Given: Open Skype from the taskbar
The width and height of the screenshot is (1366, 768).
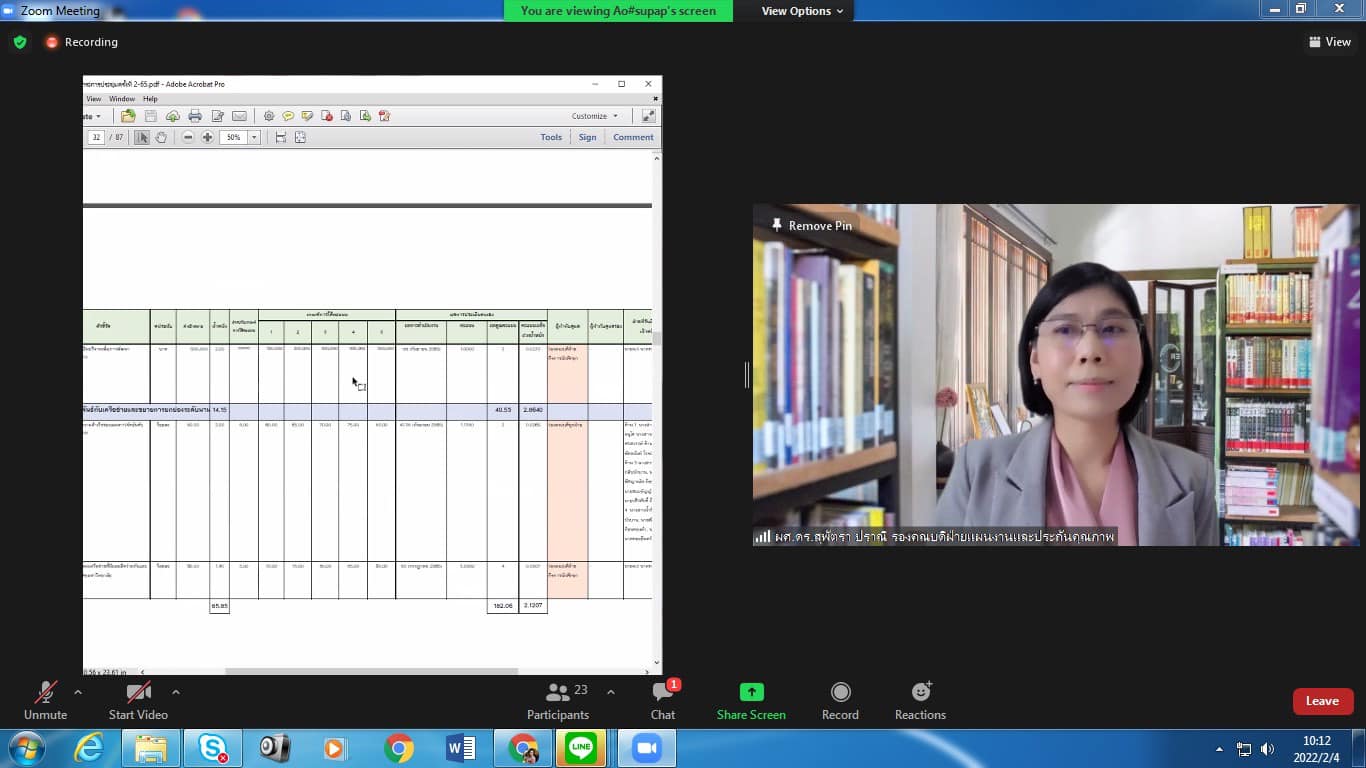Looking at the screenshot, I should point(212,748).
